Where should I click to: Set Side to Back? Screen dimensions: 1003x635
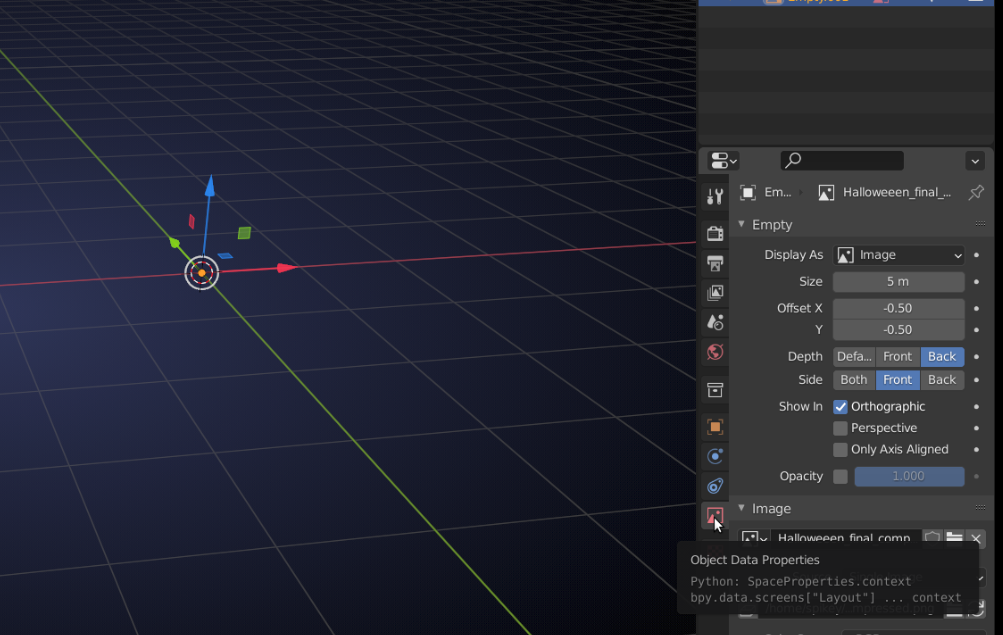click(x=942, y=380)
